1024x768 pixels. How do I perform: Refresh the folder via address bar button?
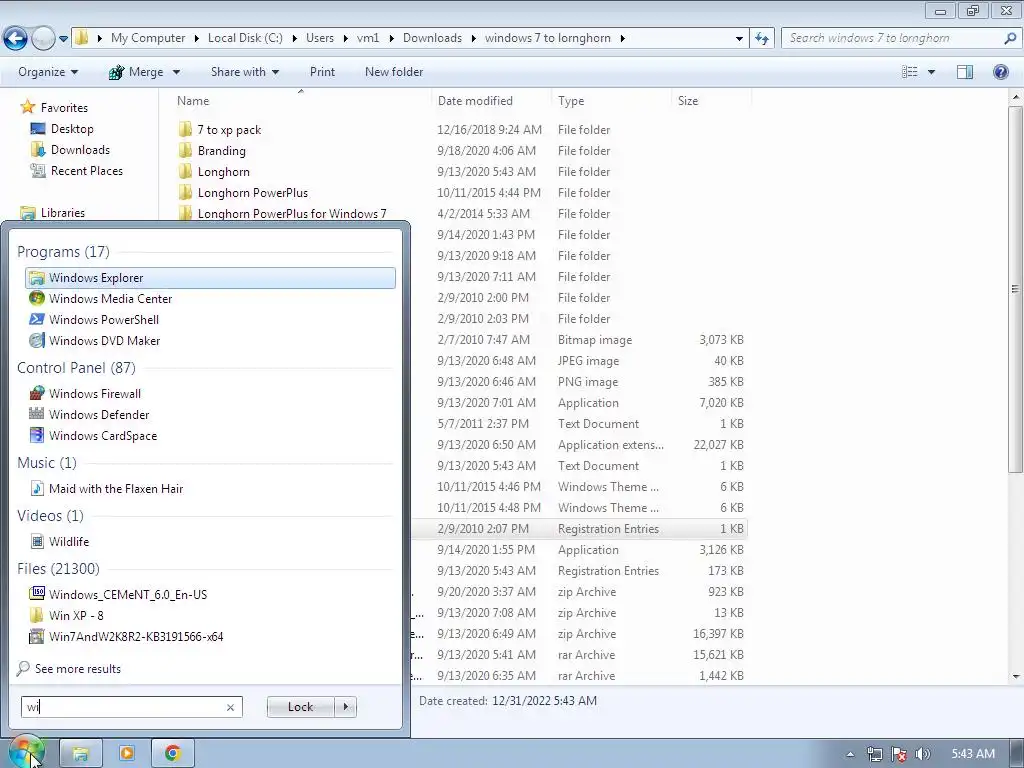click(762, 38)
